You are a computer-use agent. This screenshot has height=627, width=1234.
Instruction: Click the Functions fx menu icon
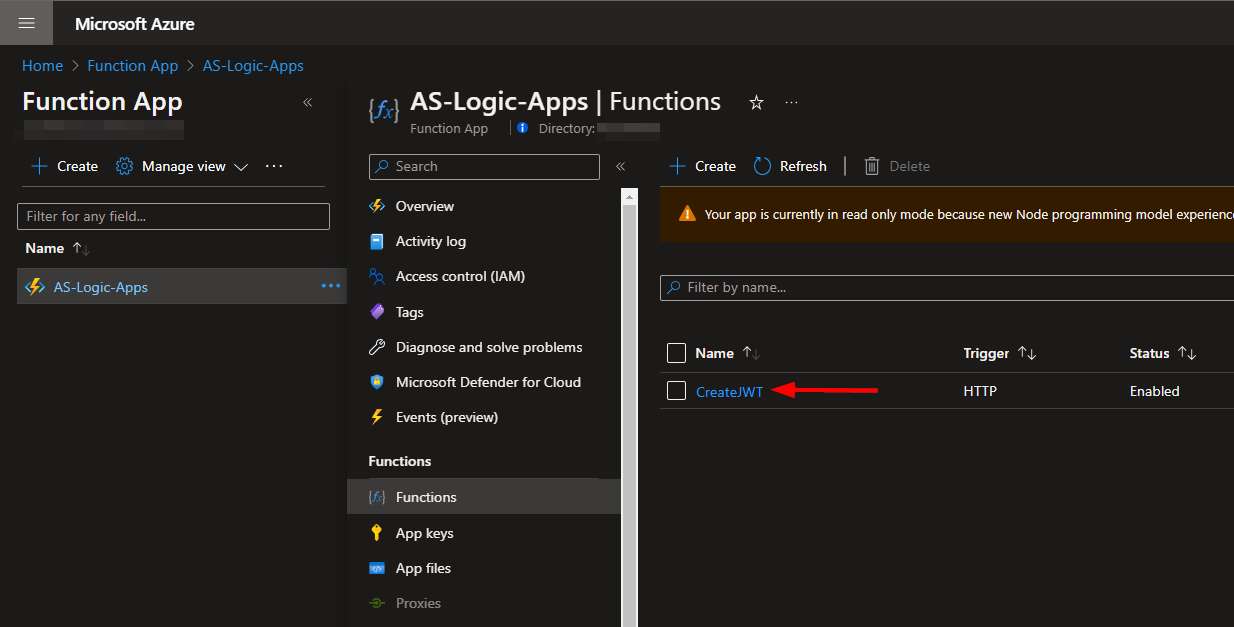(x=377, y=497)
